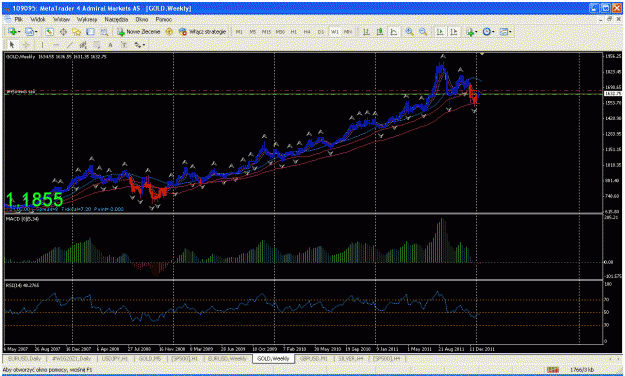Image resolution: width=625 pixels, height=376 pixels.
Task: Expand the Profiles dropdown arrow
Action: coord(36,32)
